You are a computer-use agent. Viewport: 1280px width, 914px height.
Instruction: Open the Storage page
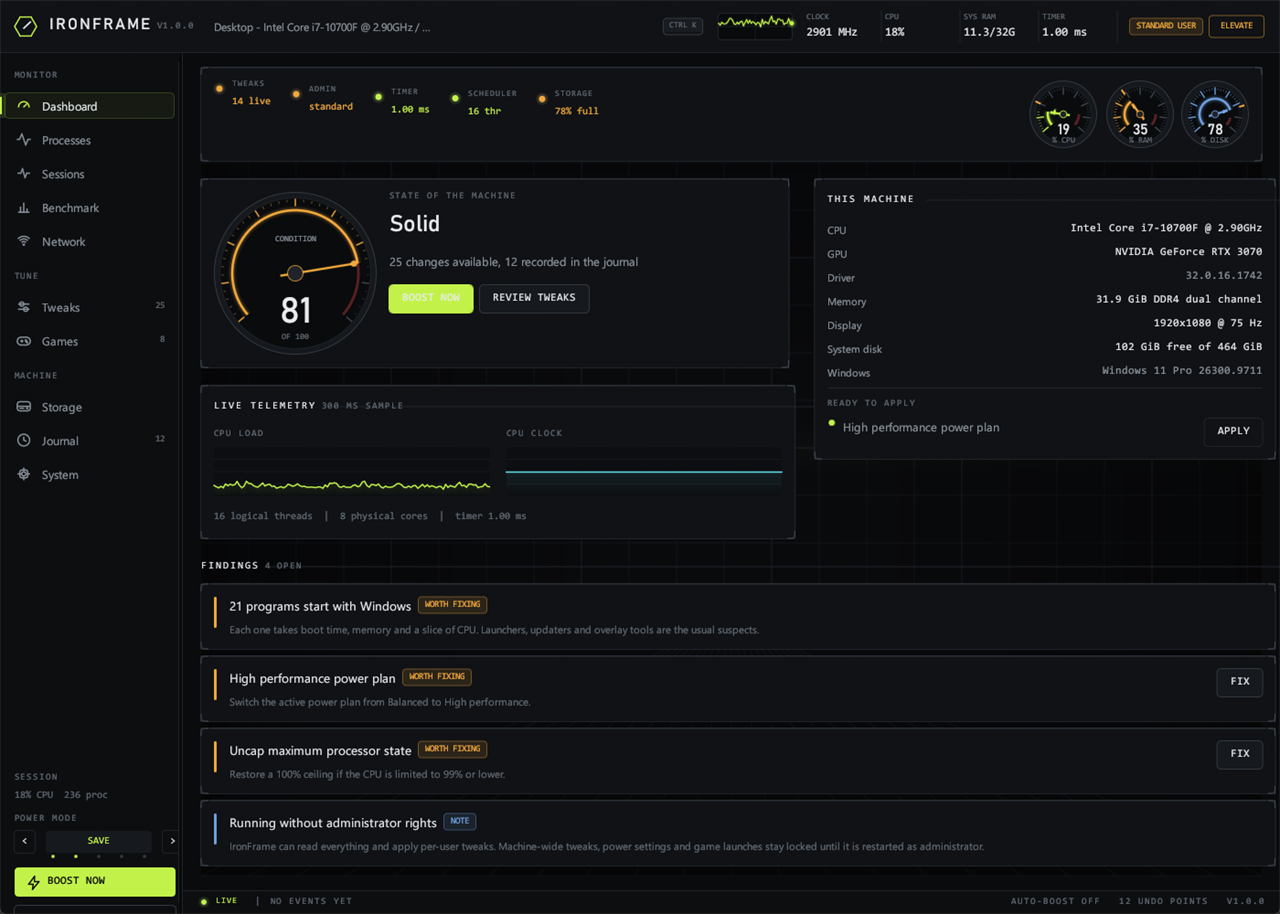pyautogui.click(x=90, y=407)
